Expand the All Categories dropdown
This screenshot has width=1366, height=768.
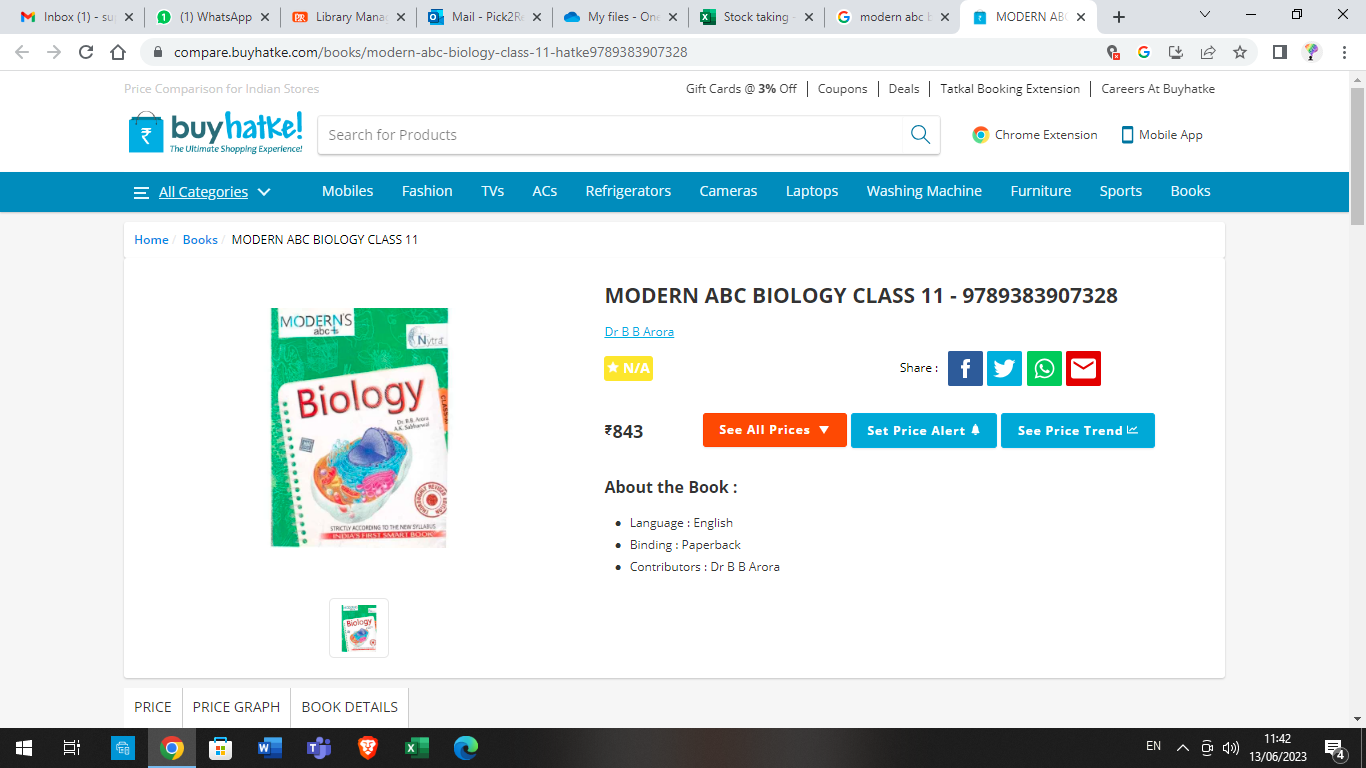click(203, 192)
